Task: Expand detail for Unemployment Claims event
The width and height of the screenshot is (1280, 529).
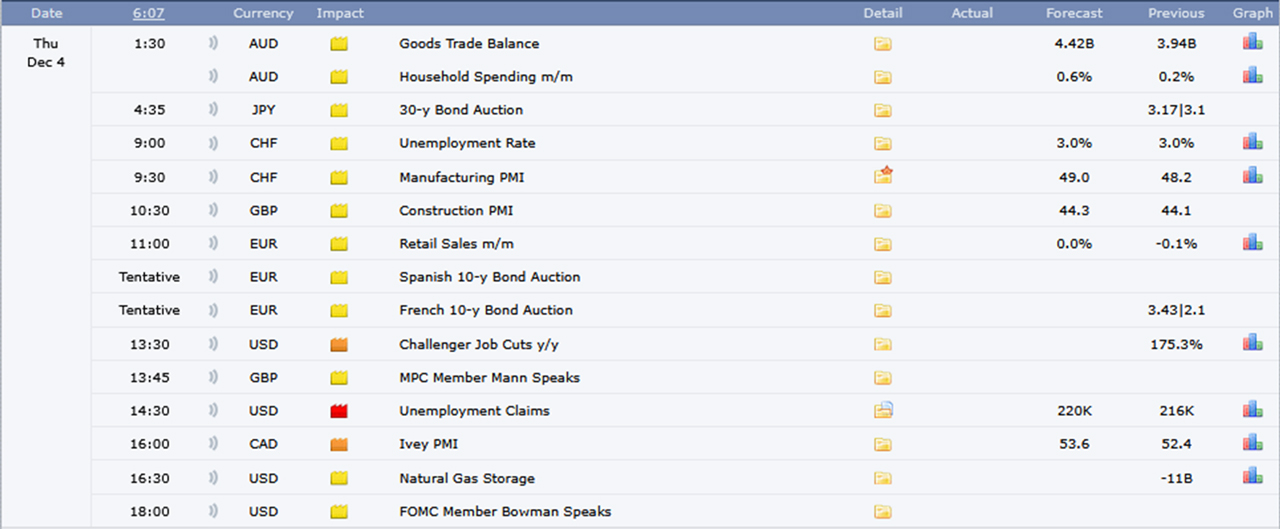Action: (882, 410)
